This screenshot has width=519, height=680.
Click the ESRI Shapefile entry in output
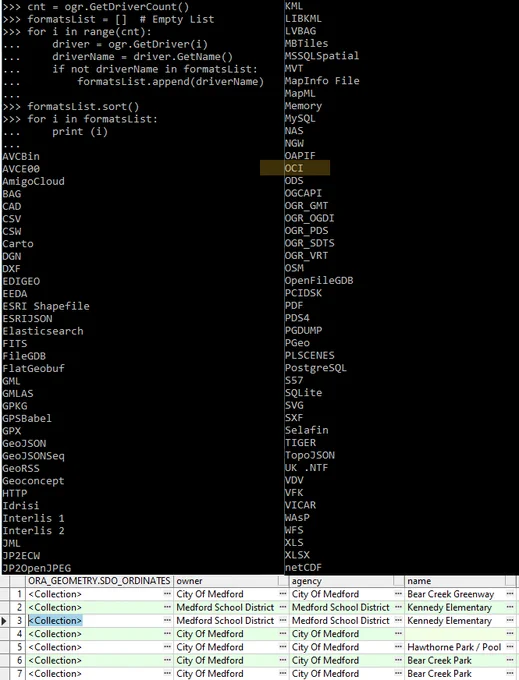tap(46, 306)
